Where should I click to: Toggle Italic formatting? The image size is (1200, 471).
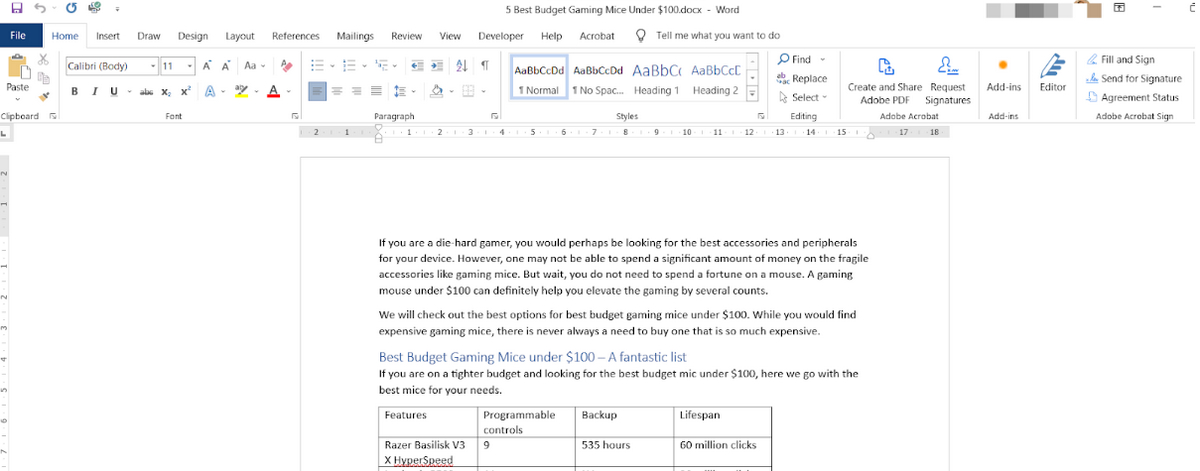tap(95, 91)
